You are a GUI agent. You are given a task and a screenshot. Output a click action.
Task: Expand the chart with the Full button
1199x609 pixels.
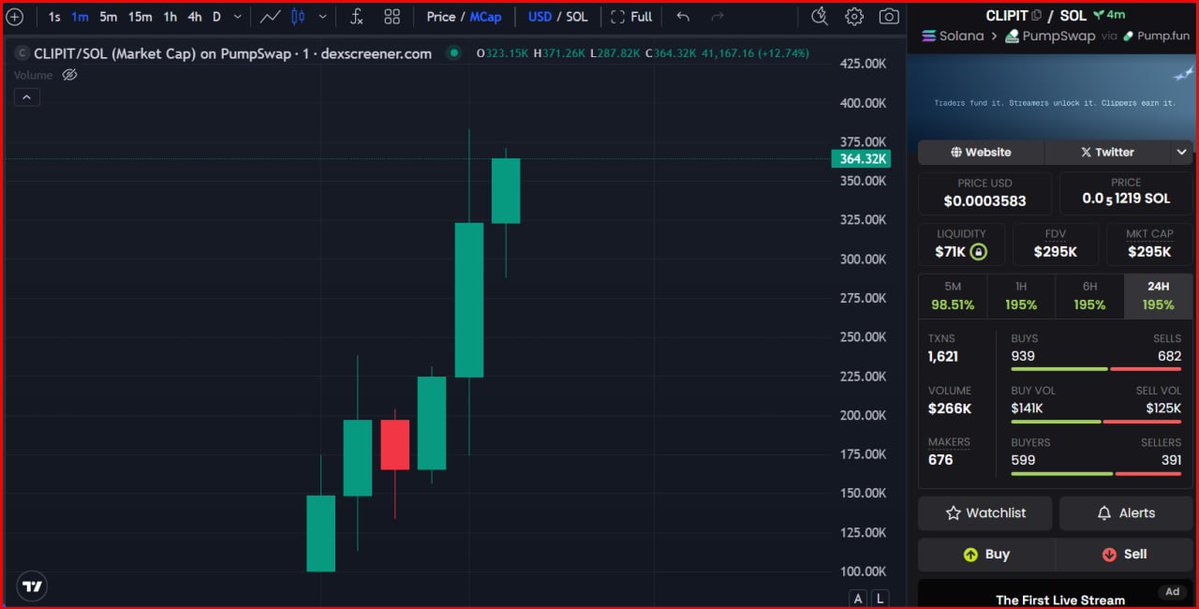(x=632, y=17)
